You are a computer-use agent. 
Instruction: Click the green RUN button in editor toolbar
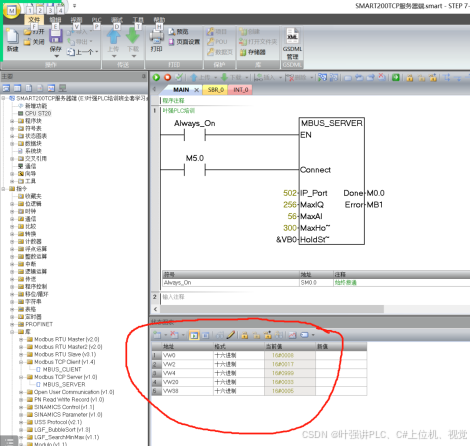[156, 78]
